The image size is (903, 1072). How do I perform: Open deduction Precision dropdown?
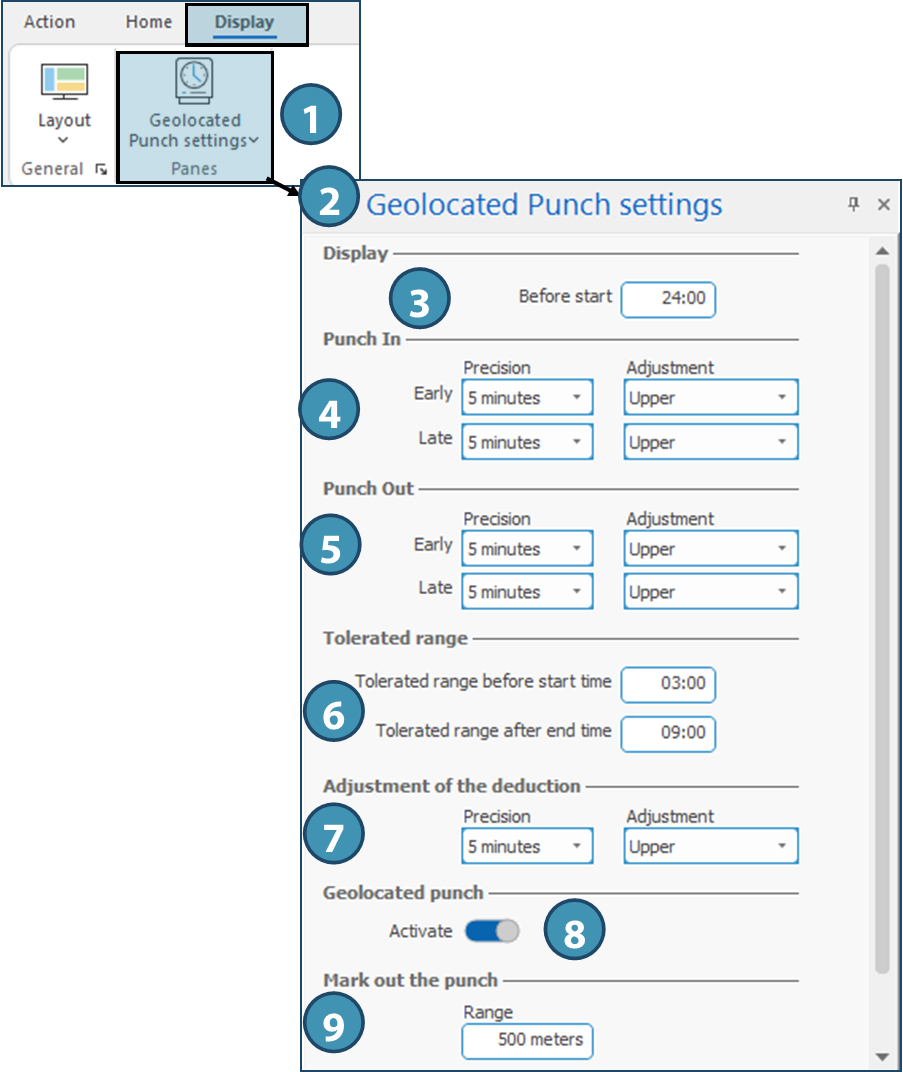(527, 846)
